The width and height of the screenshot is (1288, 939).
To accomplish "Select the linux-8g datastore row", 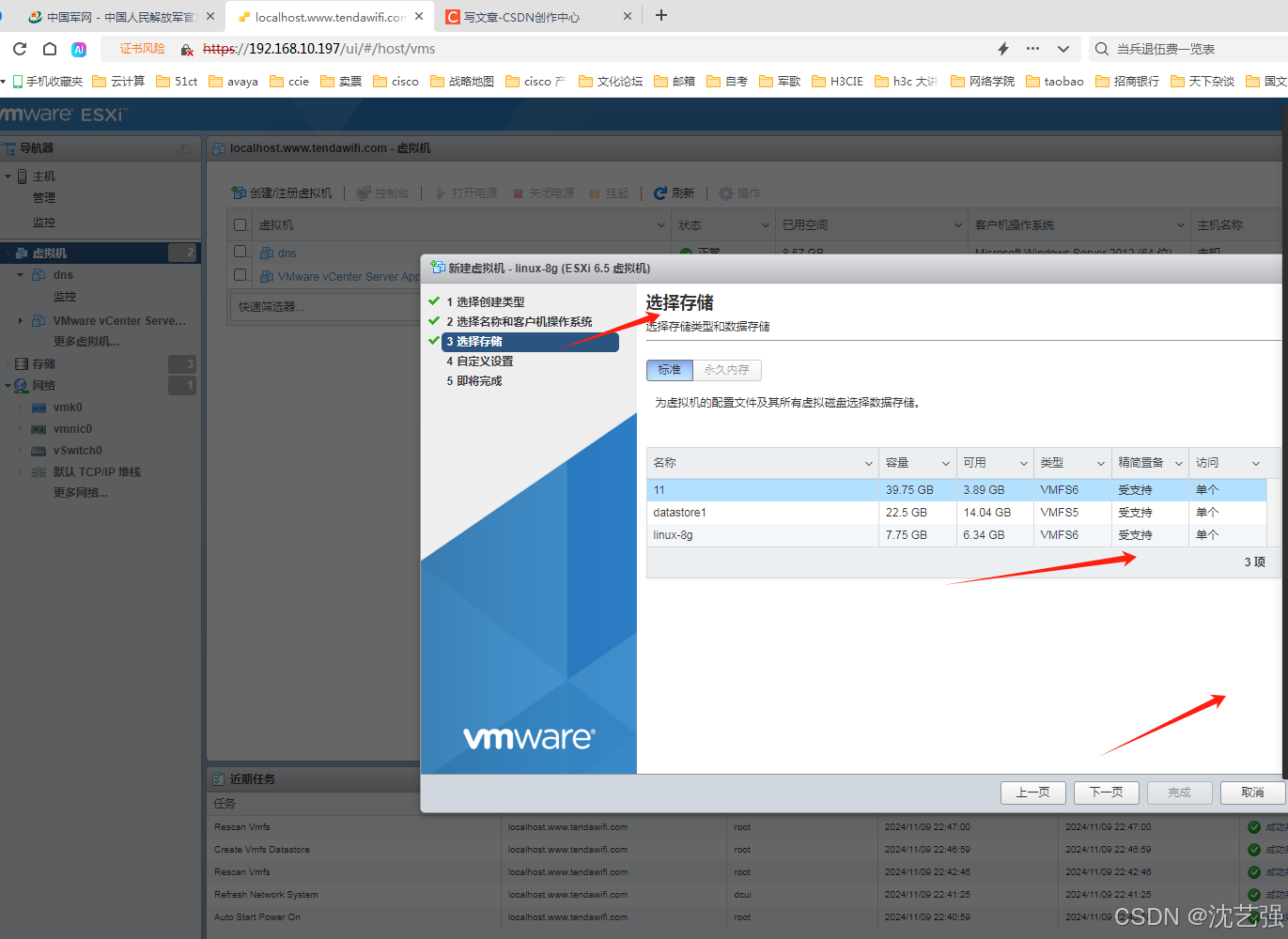I will pyautogui.click(x=956, y=535).
